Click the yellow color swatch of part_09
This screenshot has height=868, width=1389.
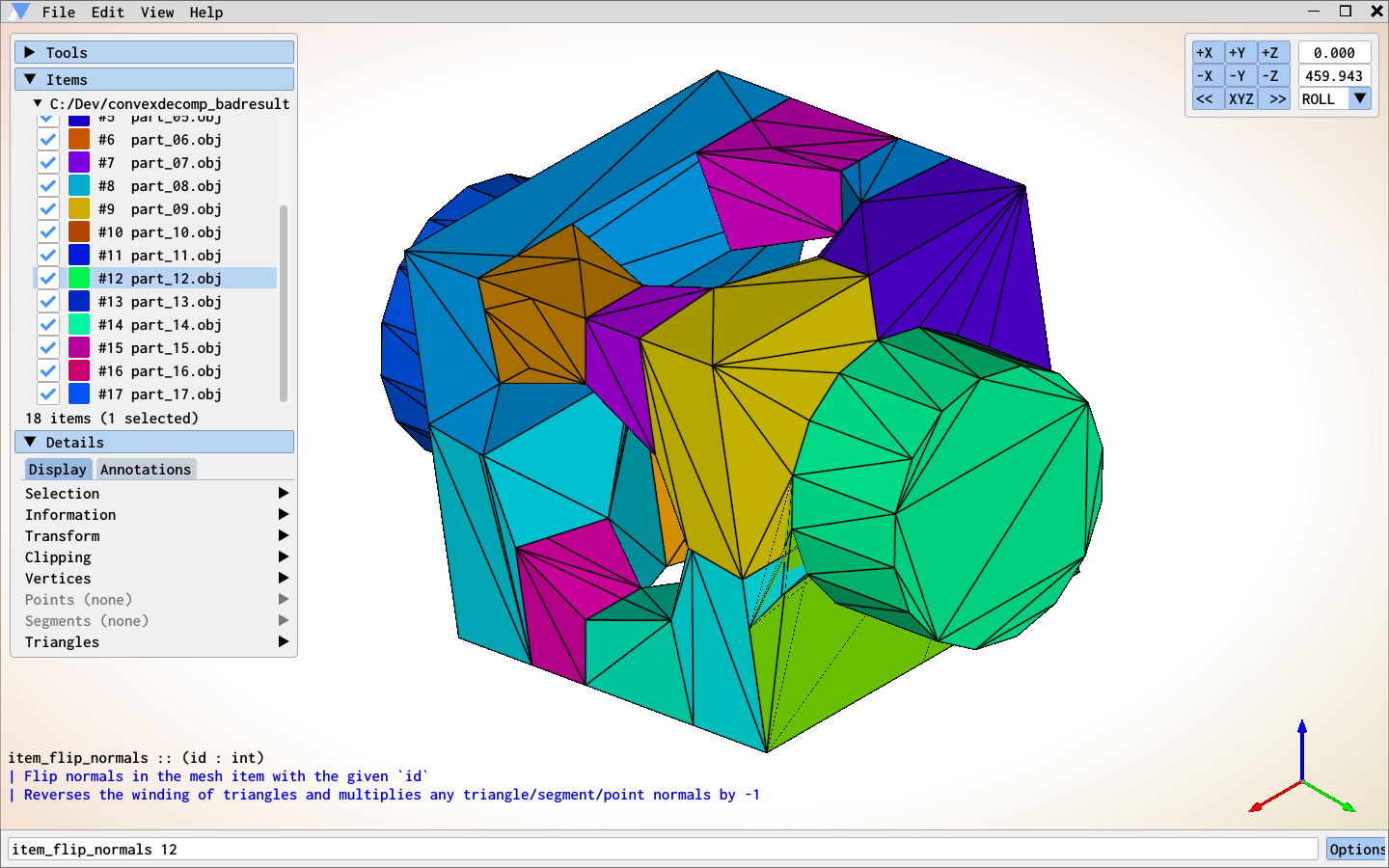(79, 209)
